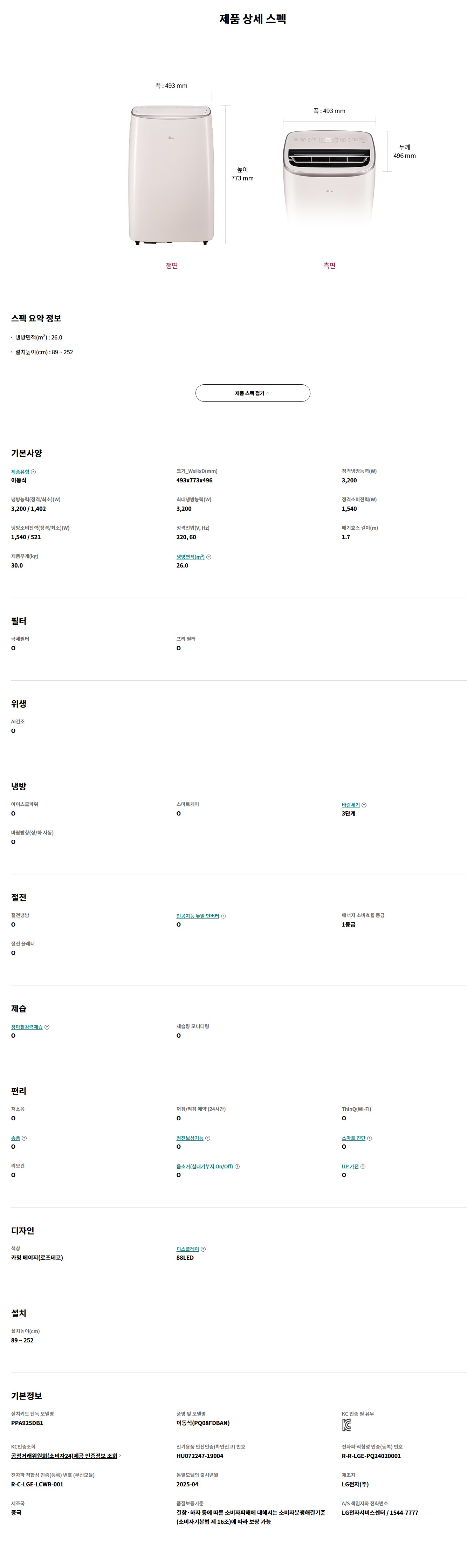Click the 바람세기 term link
467x1568 pixels.
click(x=351, y=805)
